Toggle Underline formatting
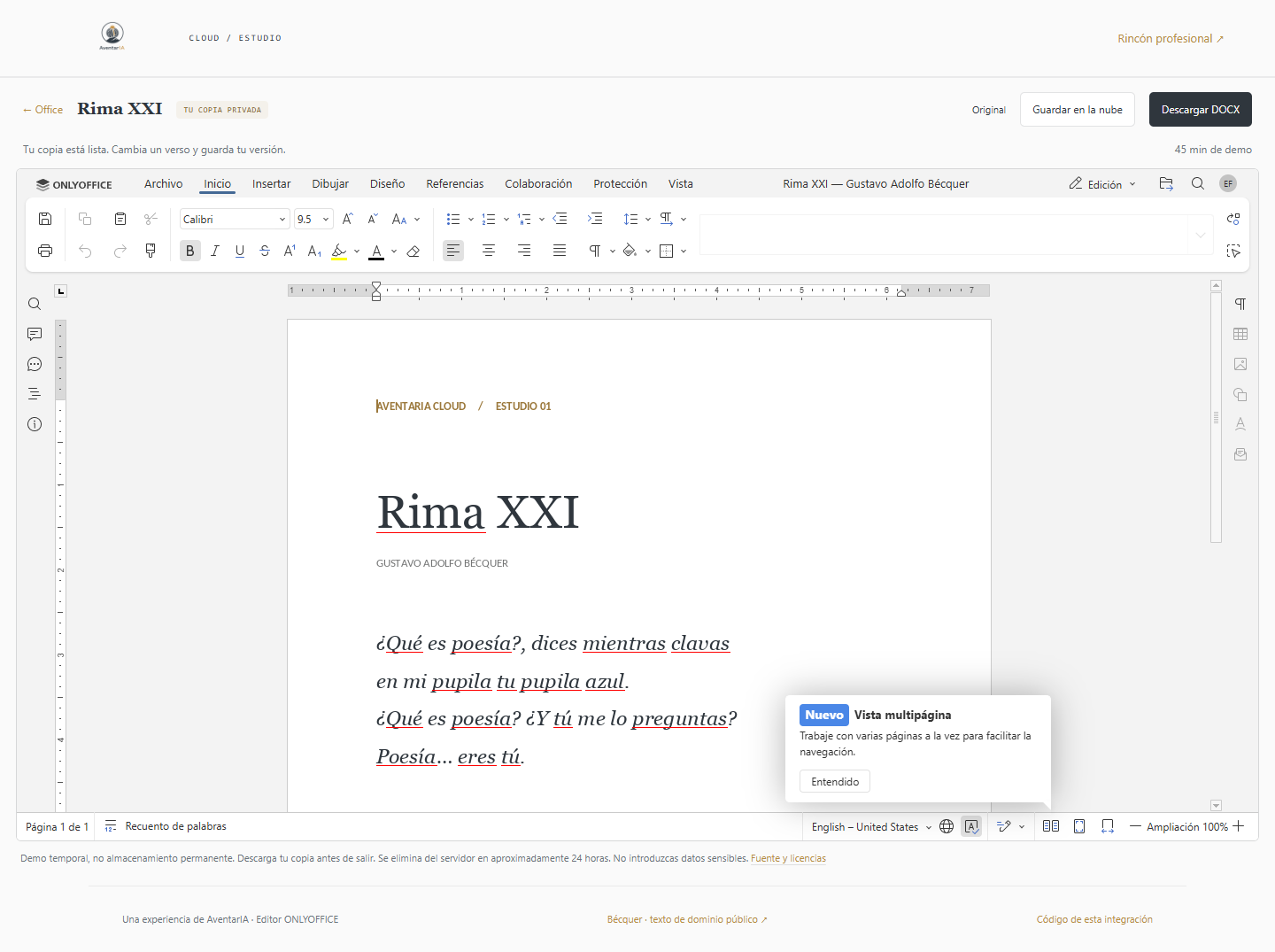1275x952 pixels. [x=240, y=251]
